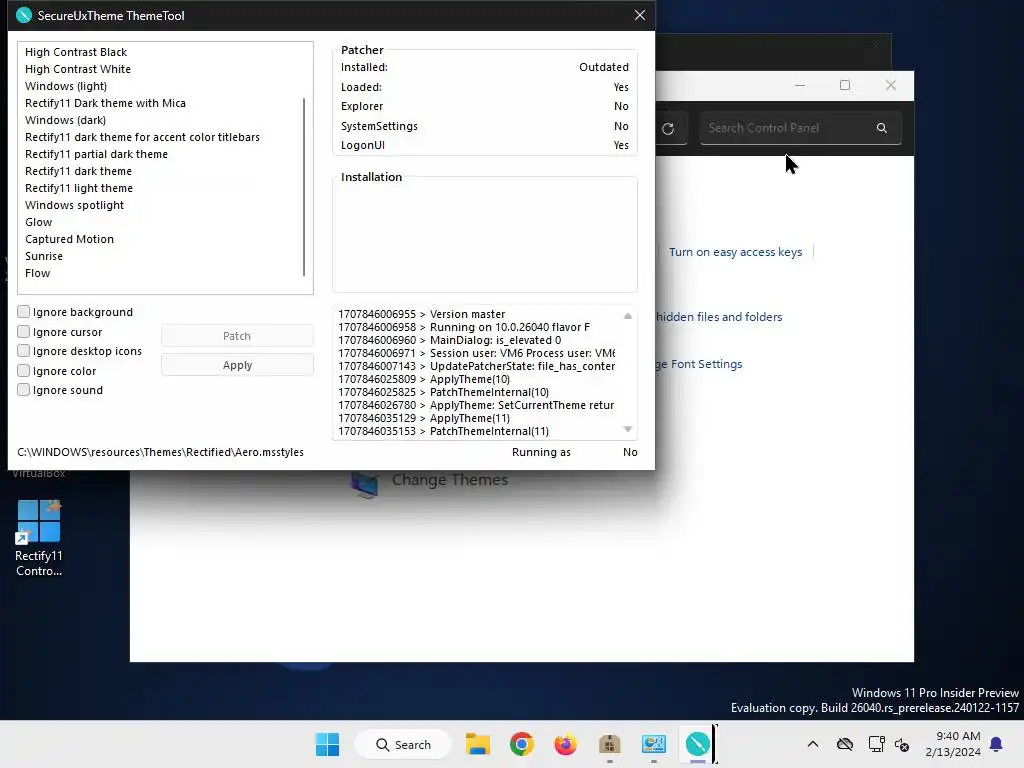Viewport: 1024px width, 768px height.
Task: Open Change Themes link text
Action: tap(449, 479)
